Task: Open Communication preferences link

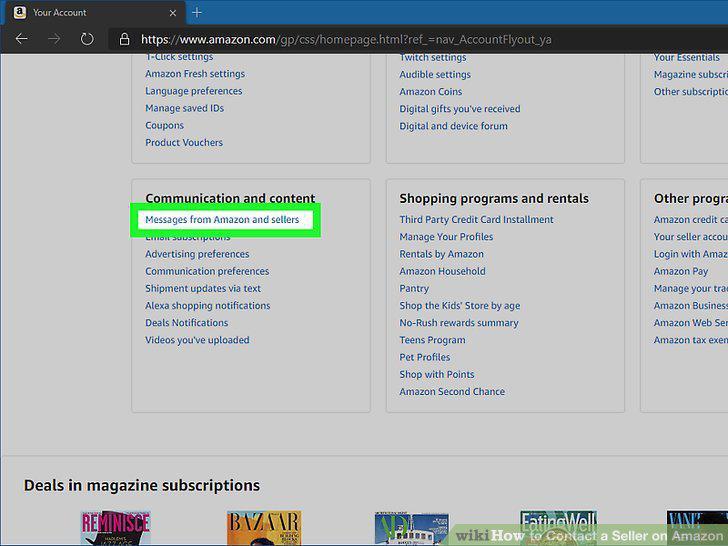Action: point(207,271)
